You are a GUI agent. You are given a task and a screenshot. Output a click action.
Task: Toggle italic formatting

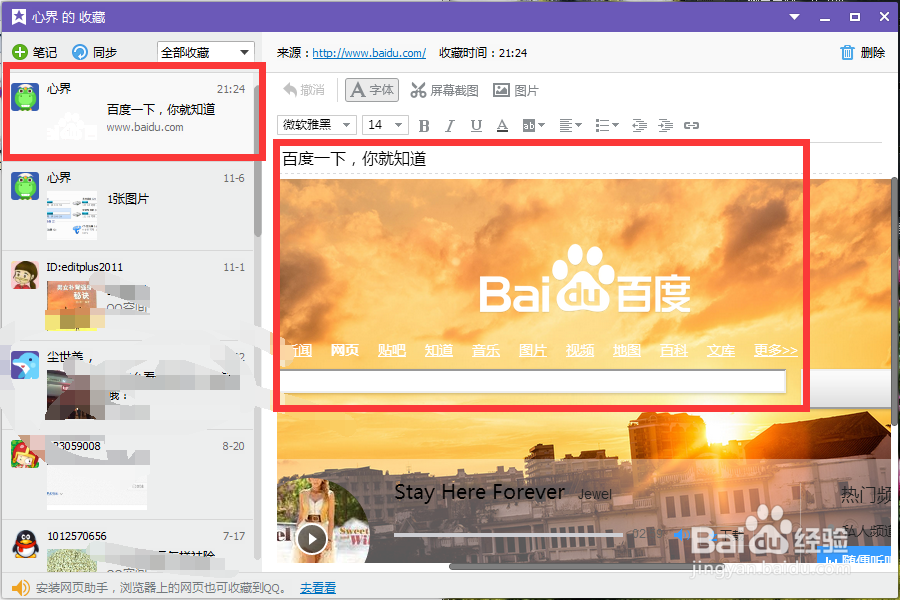[448, 125]
